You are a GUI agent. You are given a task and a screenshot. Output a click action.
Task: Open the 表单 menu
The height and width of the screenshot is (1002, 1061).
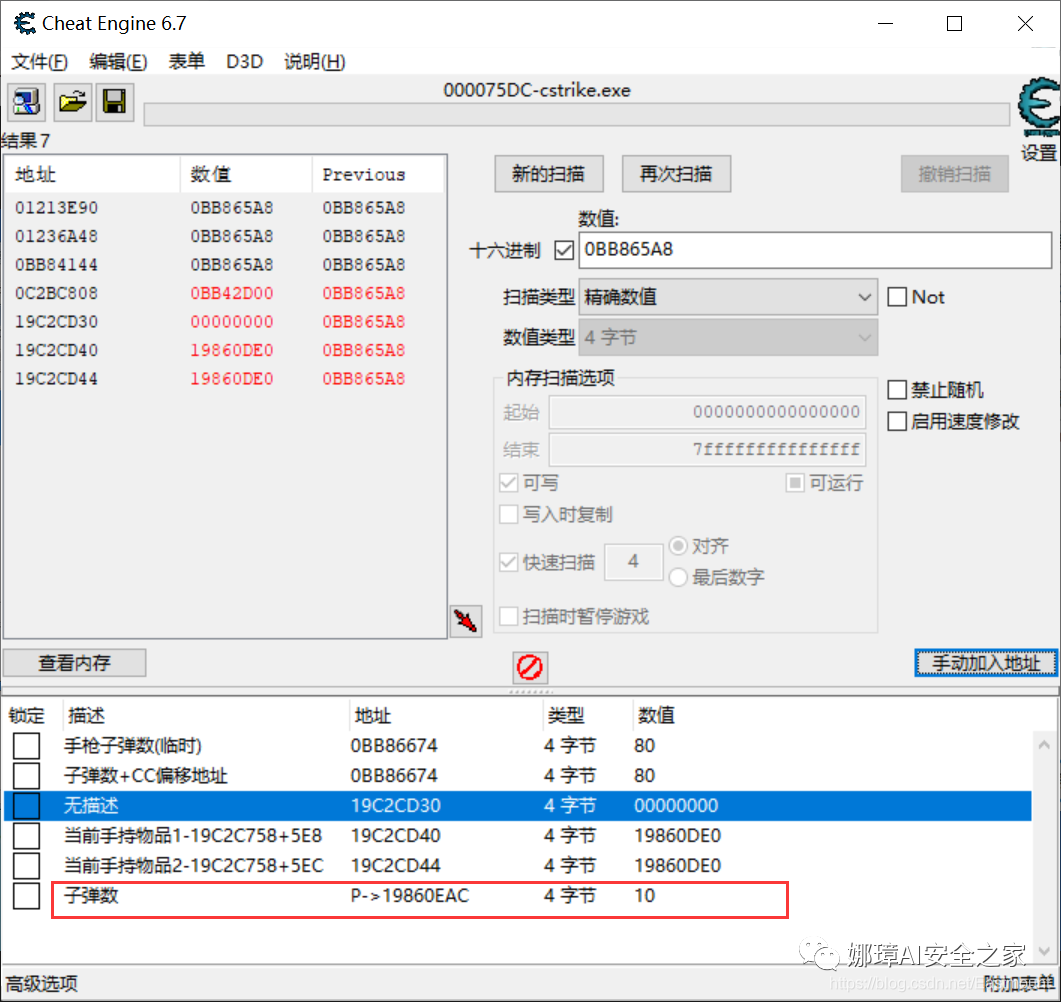(x=186, y=62)
